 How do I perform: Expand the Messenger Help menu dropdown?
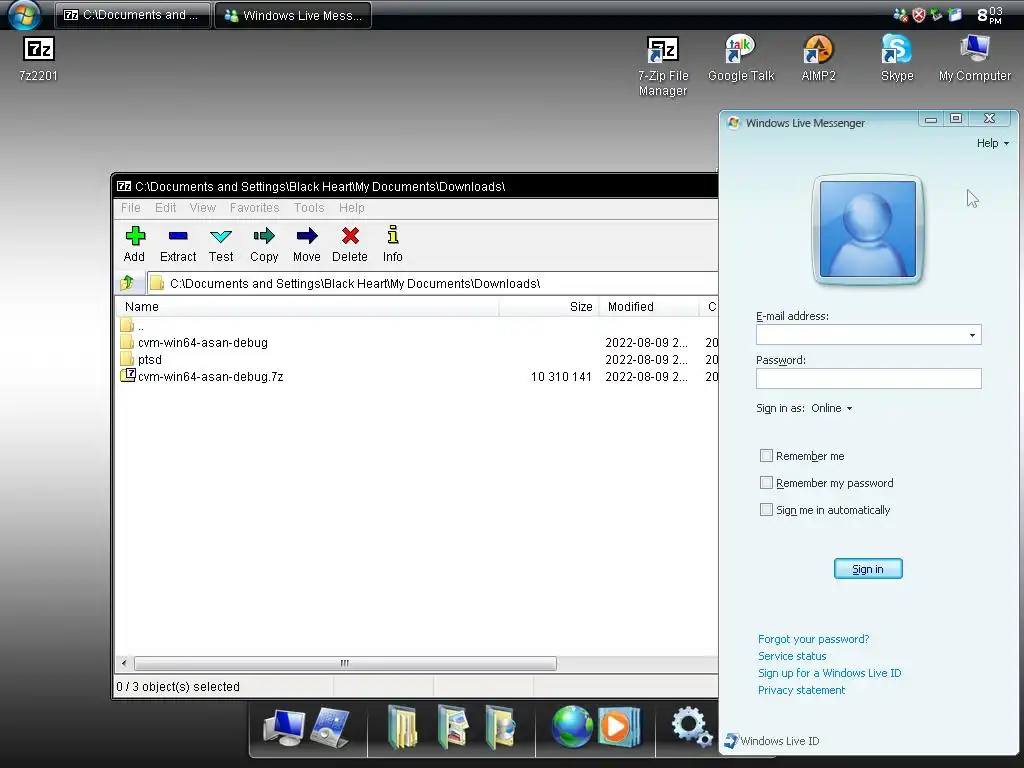[x=993, y=143]
